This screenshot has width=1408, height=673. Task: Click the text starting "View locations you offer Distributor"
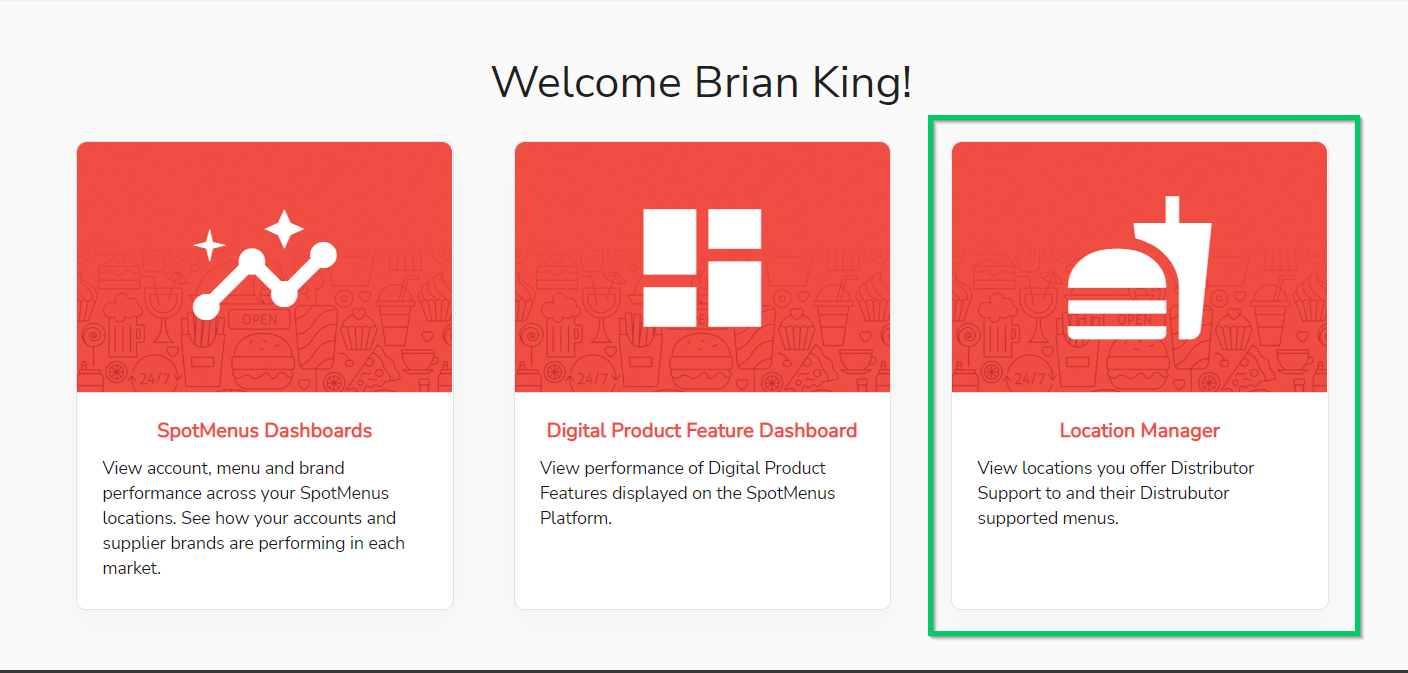(1116, 493)
